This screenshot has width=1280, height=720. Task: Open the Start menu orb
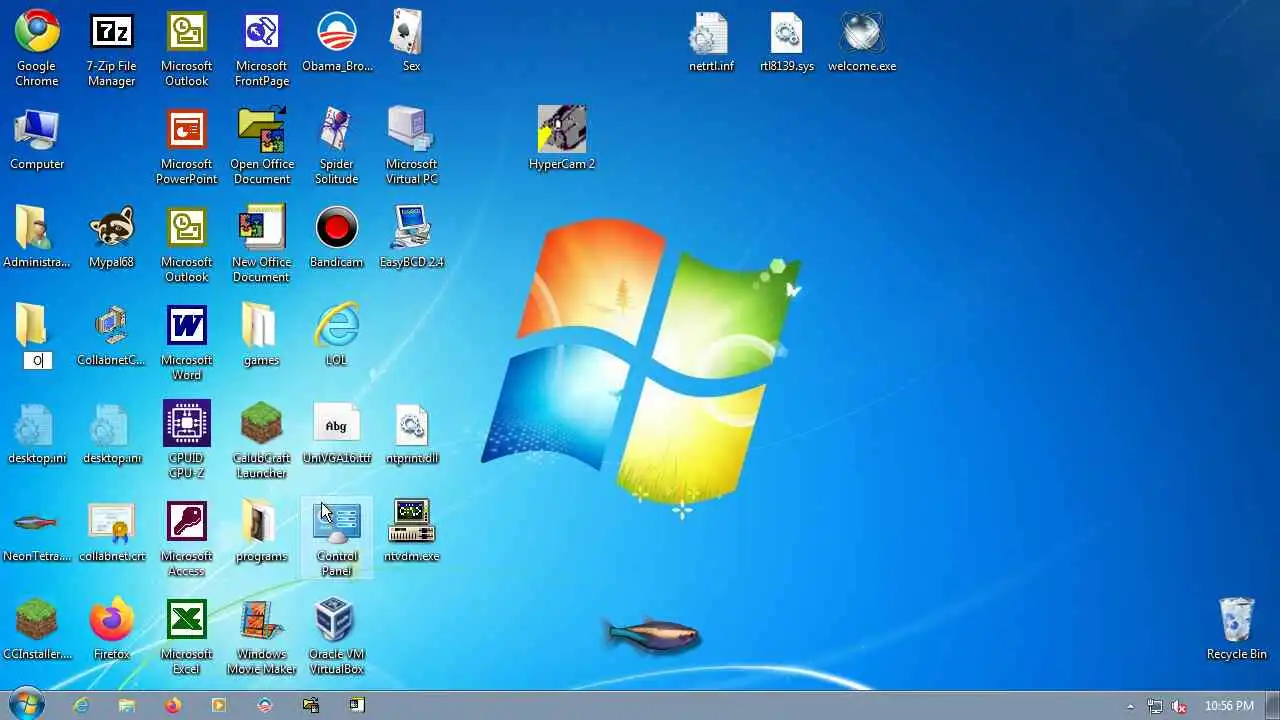tap(26, 704)
